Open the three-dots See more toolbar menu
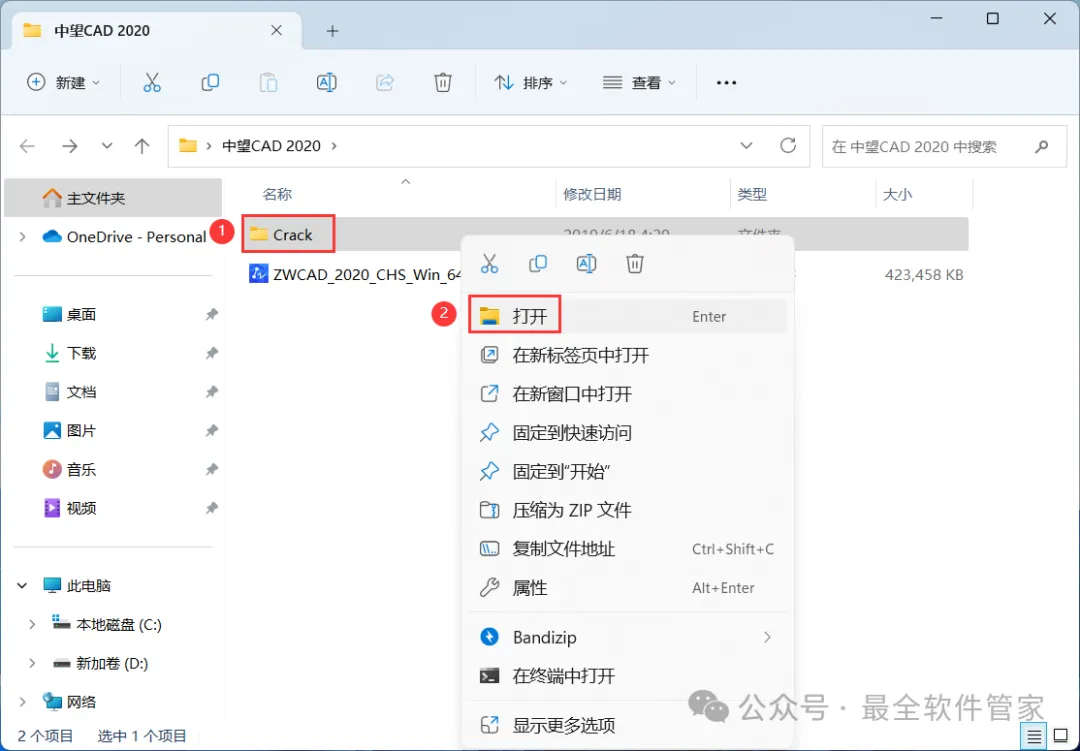The width and height of the screenshot is (1080, 751). 726,83
